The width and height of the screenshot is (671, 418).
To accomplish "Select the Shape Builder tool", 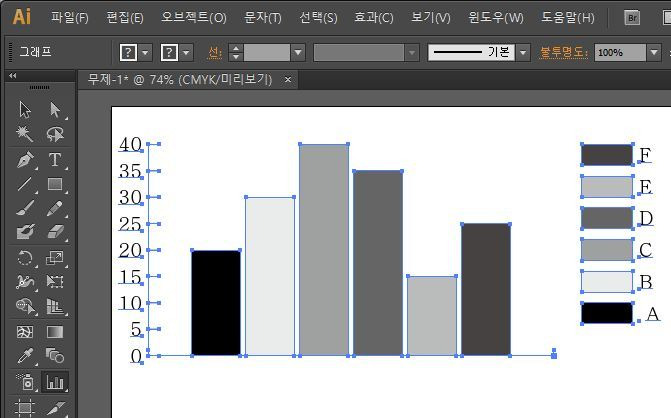I will (x=26, y=306).
